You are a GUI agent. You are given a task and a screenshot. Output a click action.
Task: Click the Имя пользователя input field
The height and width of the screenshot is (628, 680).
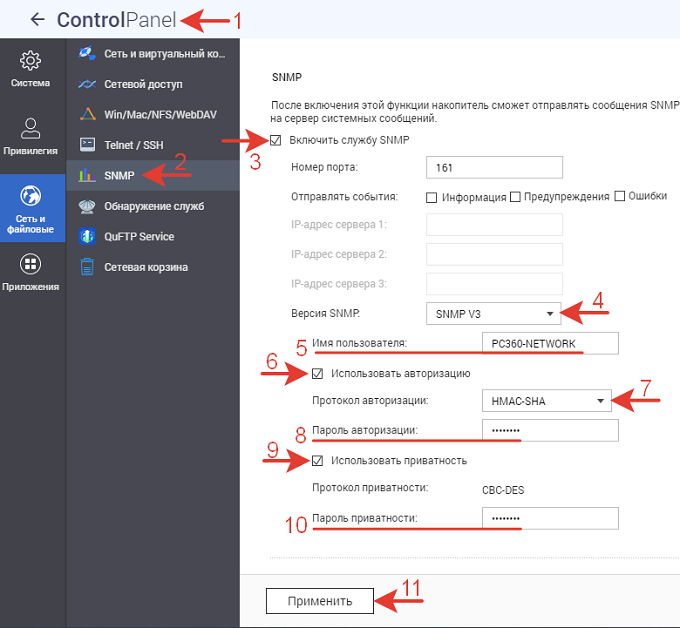549,344
